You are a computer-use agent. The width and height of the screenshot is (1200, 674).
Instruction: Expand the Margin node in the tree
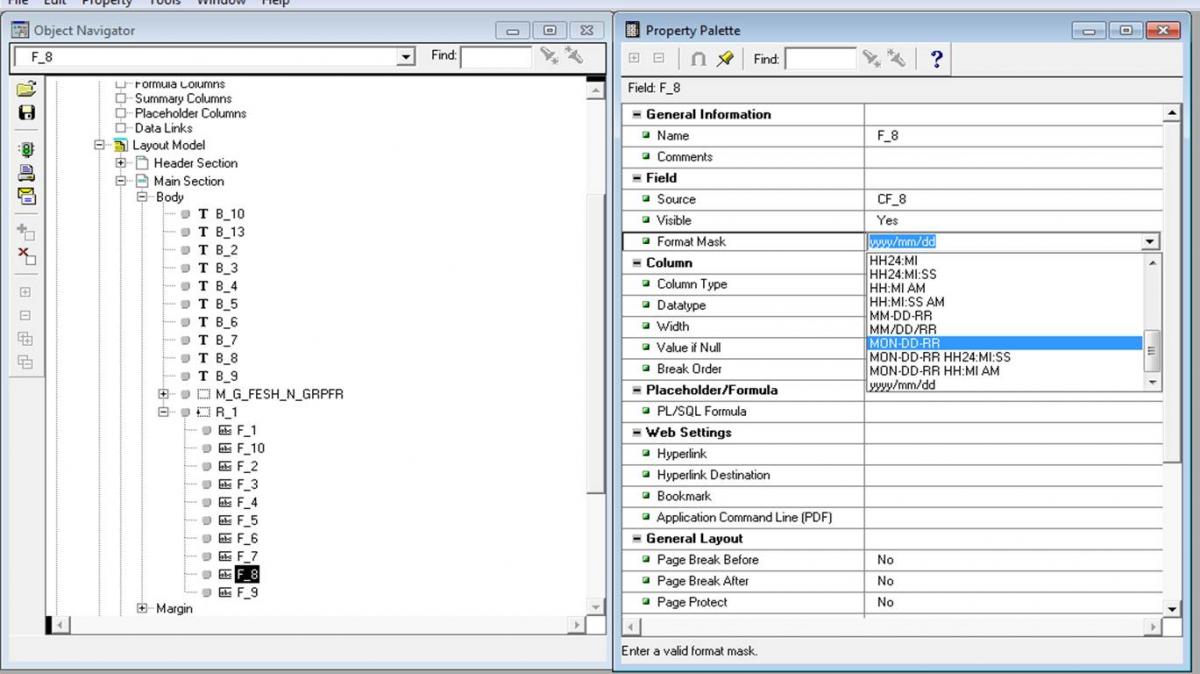[142, 609]
